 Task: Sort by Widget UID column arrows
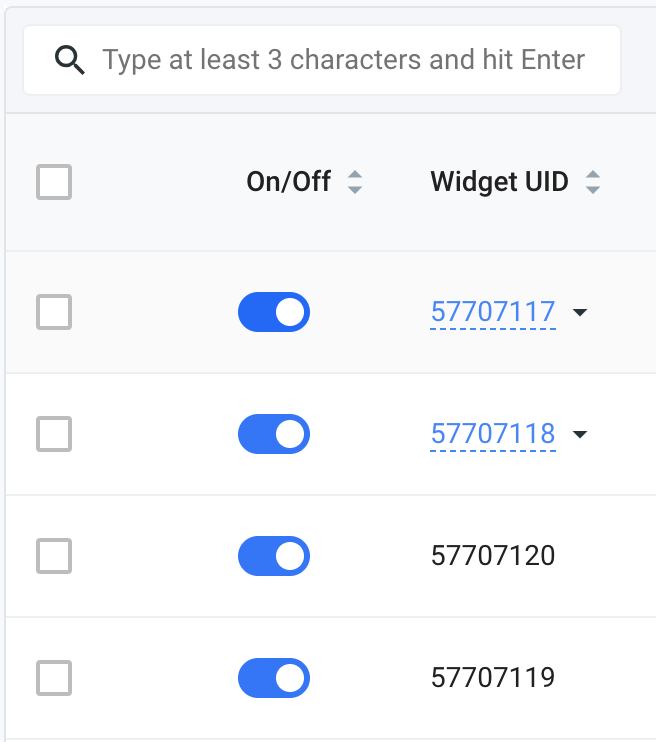593,182
